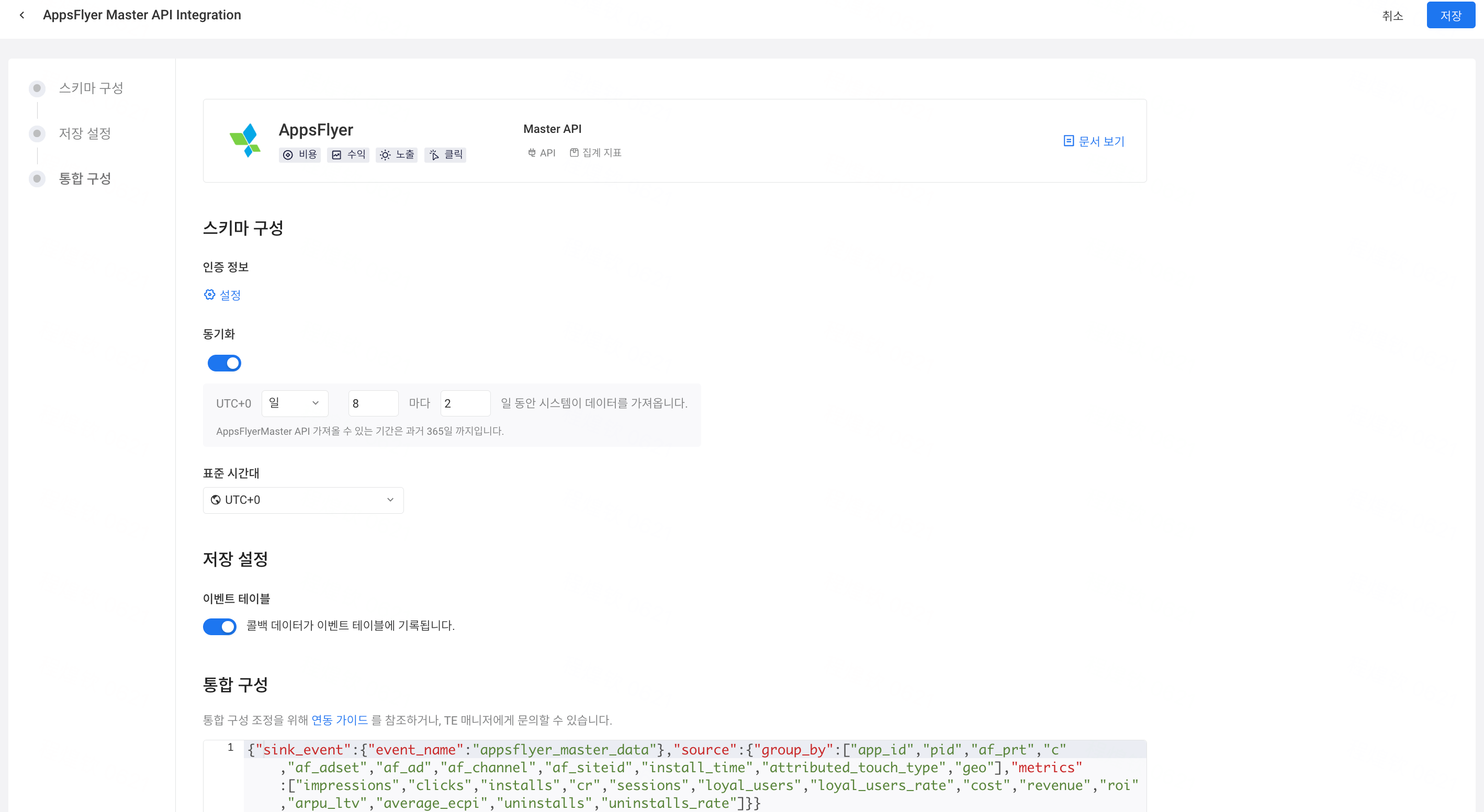Viewport: 1484px width, 812px height.
Task: Toggle the 이벤트 테이블 switch
Action: (219, 627)
